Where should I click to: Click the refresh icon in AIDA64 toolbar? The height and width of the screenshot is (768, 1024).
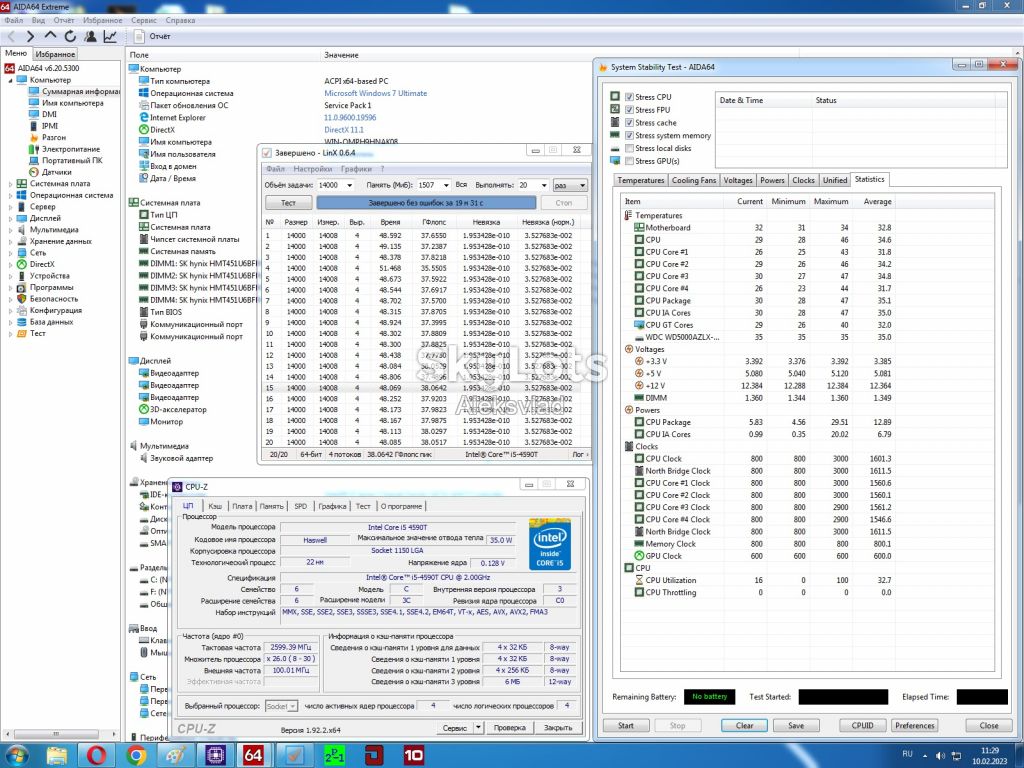(71, 37)
